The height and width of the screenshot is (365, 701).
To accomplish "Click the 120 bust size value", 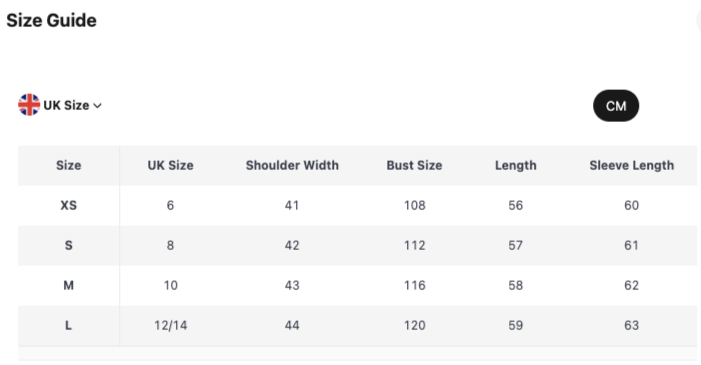I will tap(414, 325).
